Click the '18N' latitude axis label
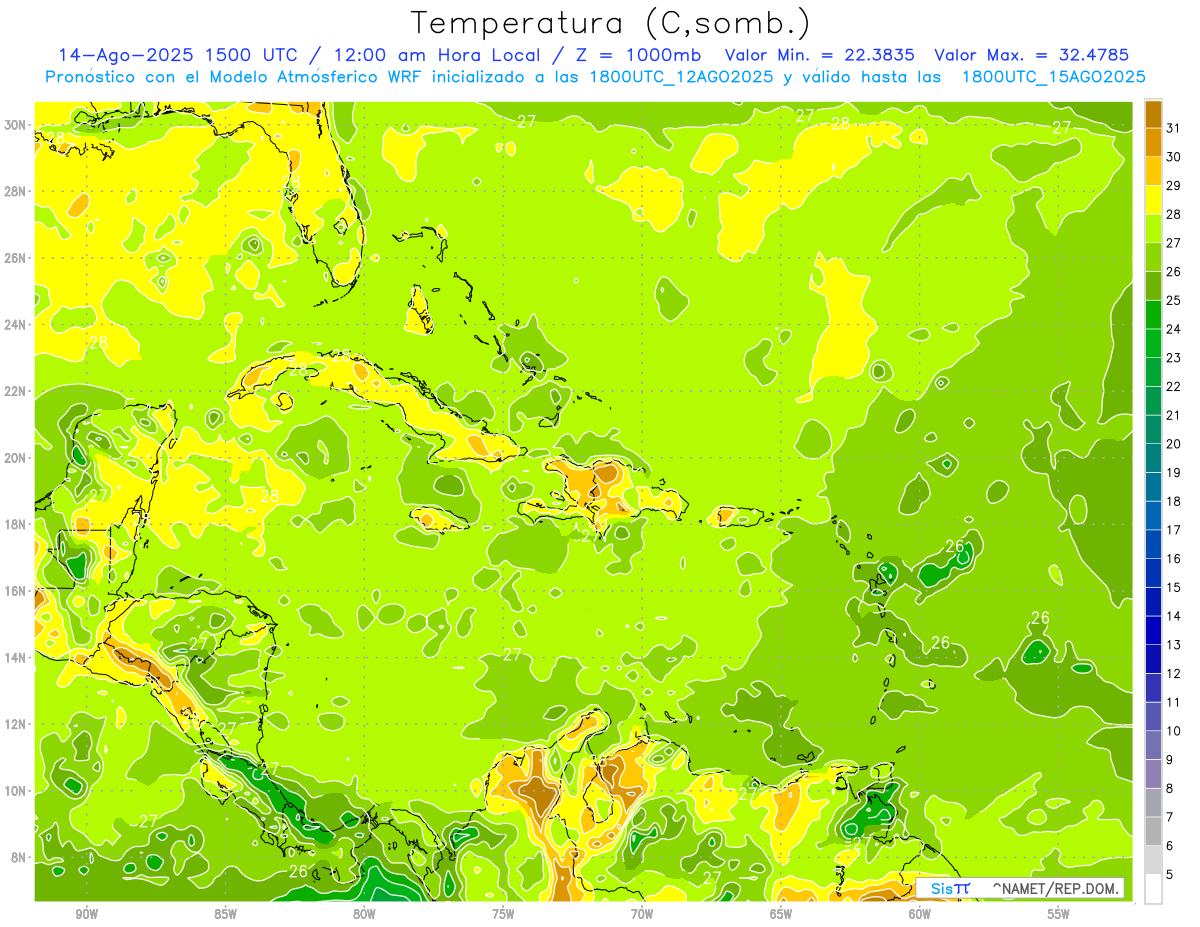 15,524
